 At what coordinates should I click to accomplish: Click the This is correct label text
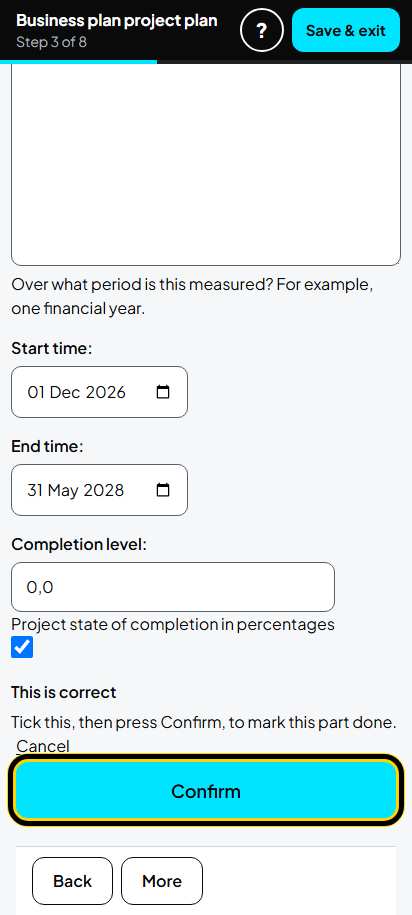pyautogui.click(x=64, y=692)
